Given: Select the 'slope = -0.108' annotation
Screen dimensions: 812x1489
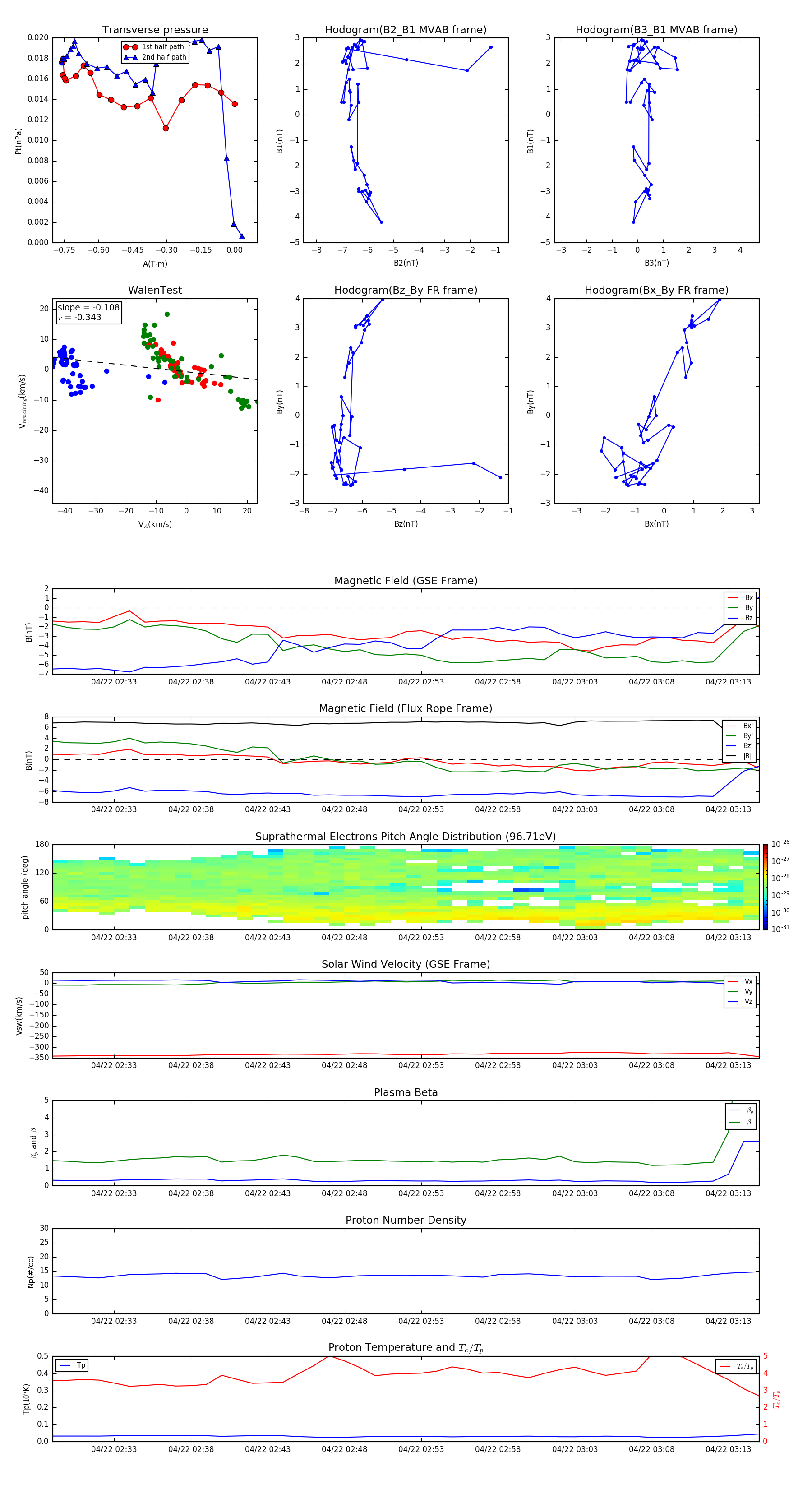Looking at the screenshot, I should (88, 308).
